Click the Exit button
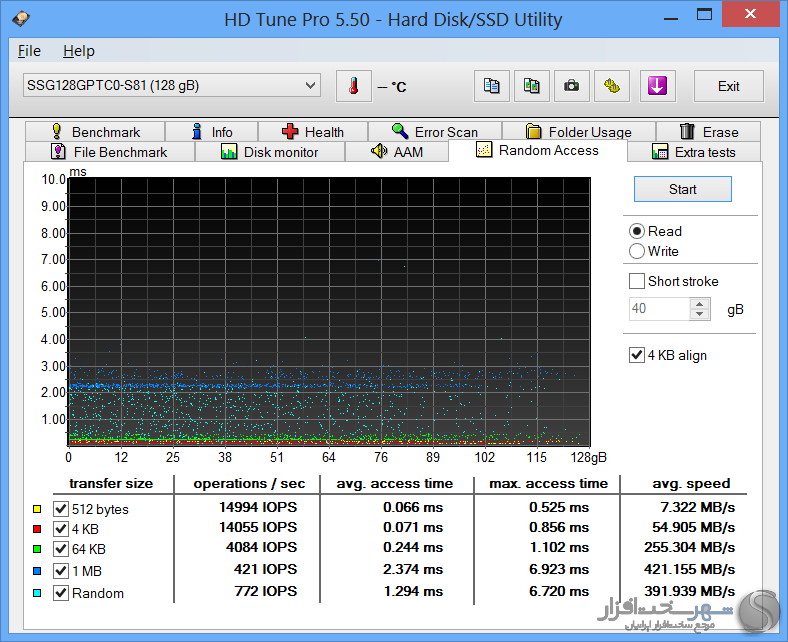This screenshot has width=788, height=642. pyautogui.click(x=728, y=86)
